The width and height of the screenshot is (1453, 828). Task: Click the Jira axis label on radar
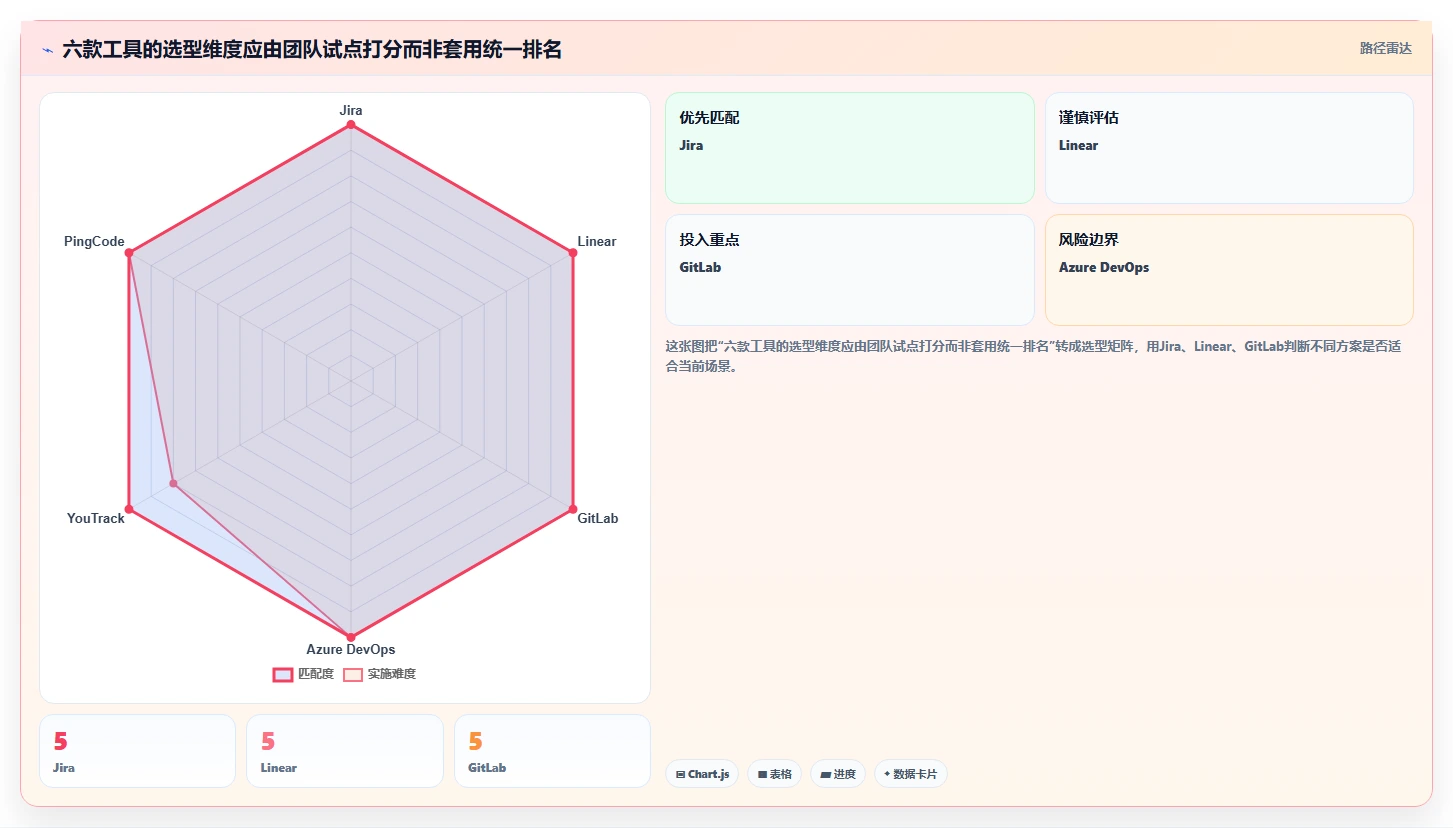tap(351, 110)
